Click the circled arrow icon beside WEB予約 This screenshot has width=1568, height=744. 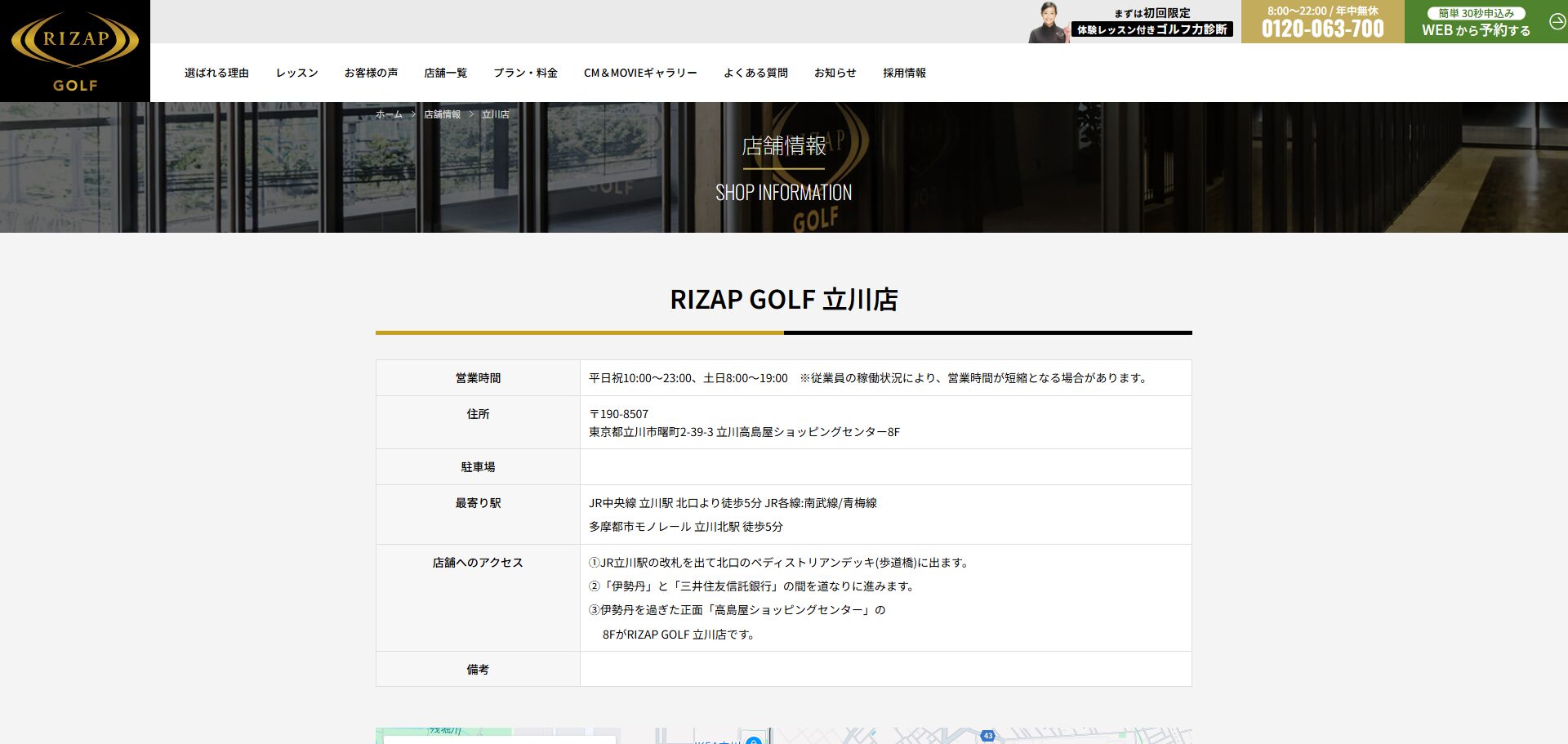1557,22
